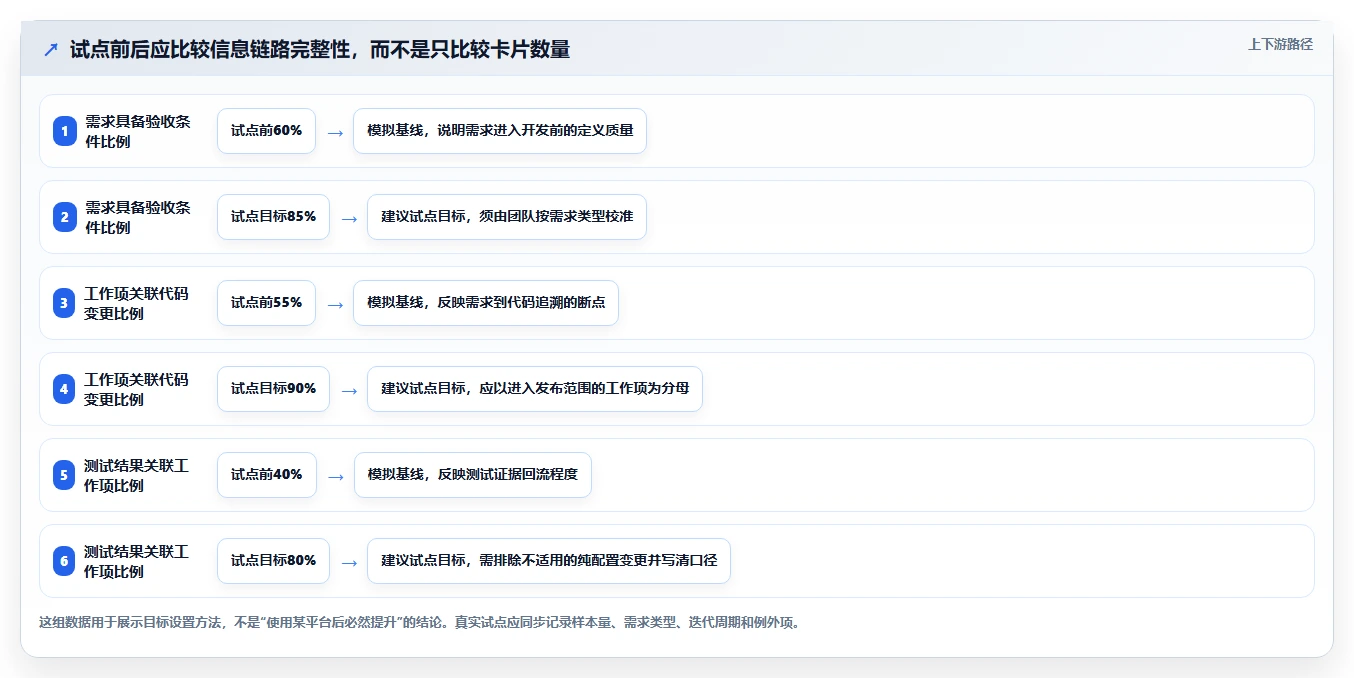The image size is (1354, 678).
Task: Click 建议试点目标，需排除不适用的纯配置变更 box
Action: (549, 561)
